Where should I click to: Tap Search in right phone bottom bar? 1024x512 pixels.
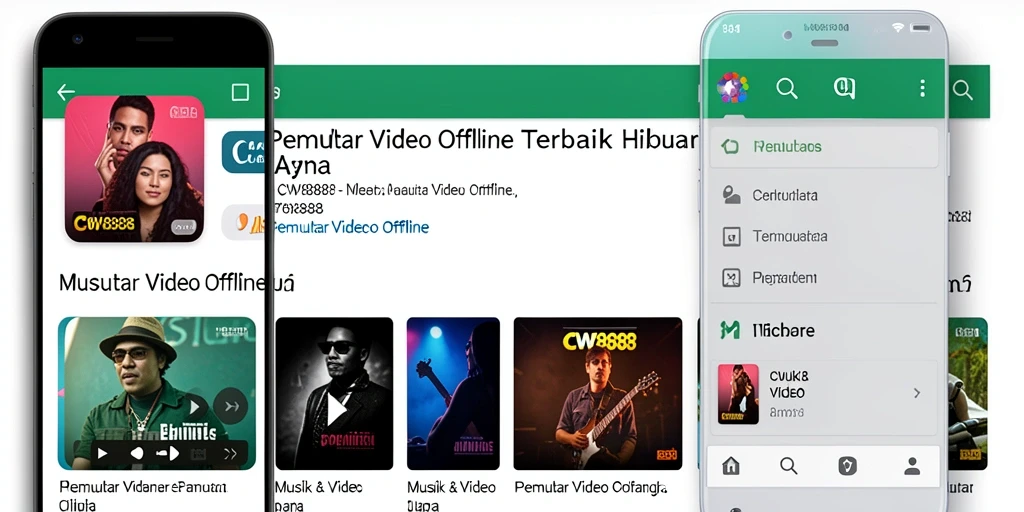[789, 466]
